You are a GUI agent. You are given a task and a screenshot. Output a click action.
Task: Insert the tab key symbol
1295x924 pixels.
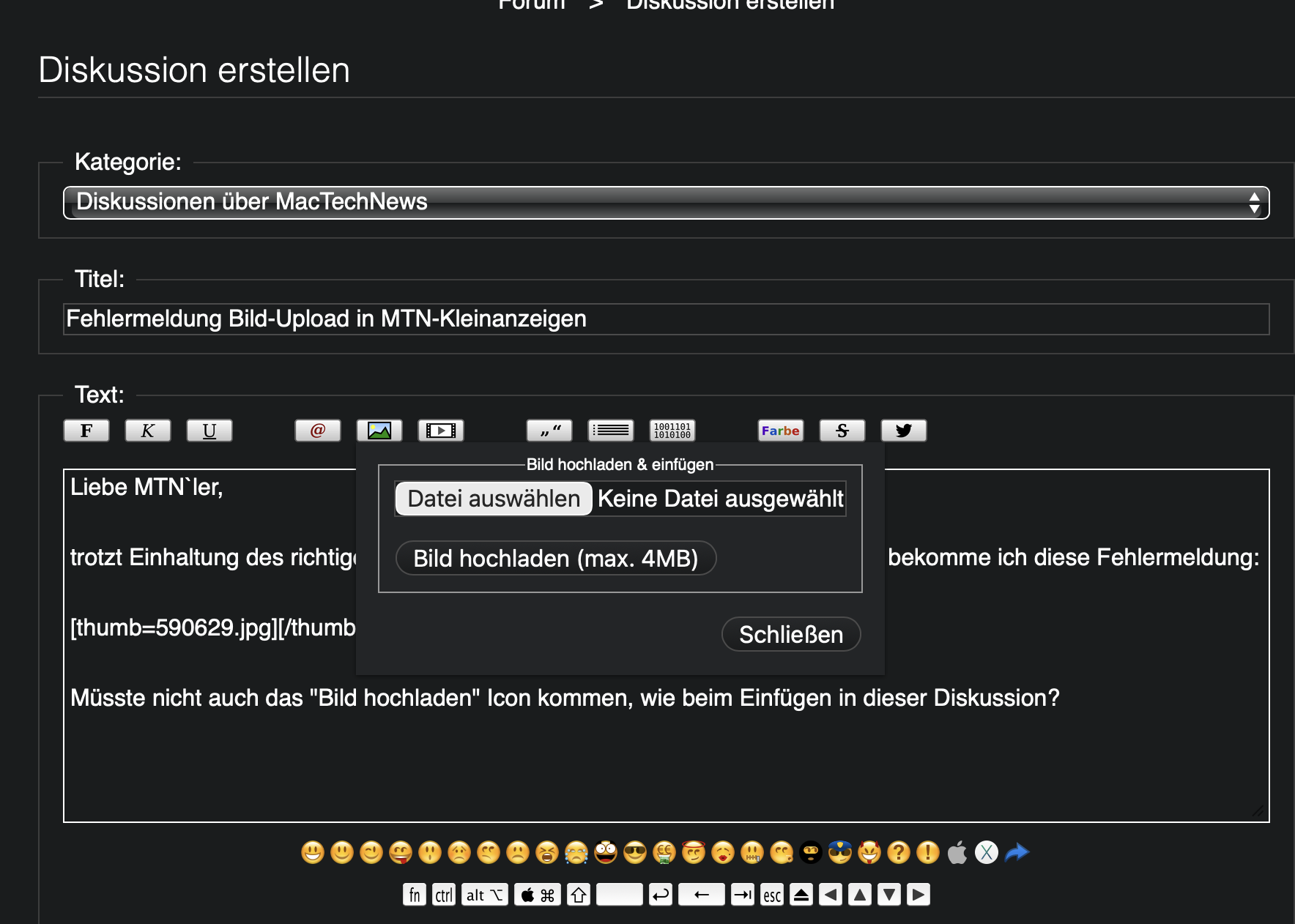coord(743,895)
